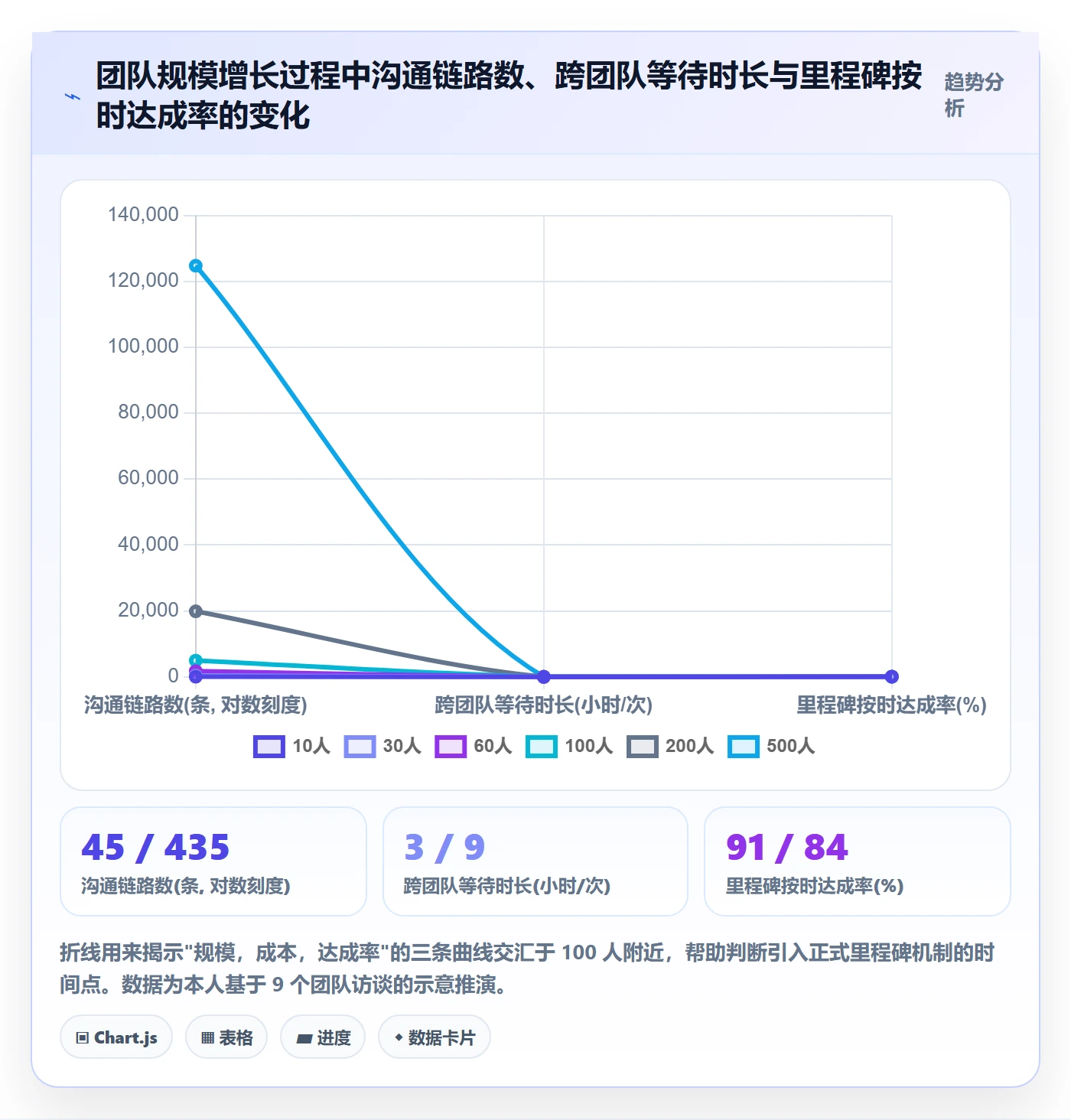Click the x-axis label 里程碑按时达成率(%)
The height and width of the screenshot is (1120, 1071).
click(892, 705)
